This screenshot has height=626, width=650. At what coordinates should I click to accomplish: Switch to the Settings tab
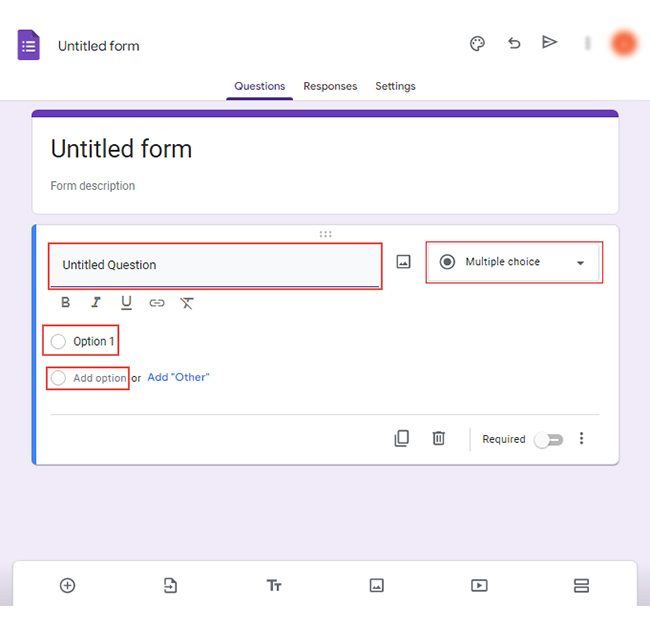[395, 86]
